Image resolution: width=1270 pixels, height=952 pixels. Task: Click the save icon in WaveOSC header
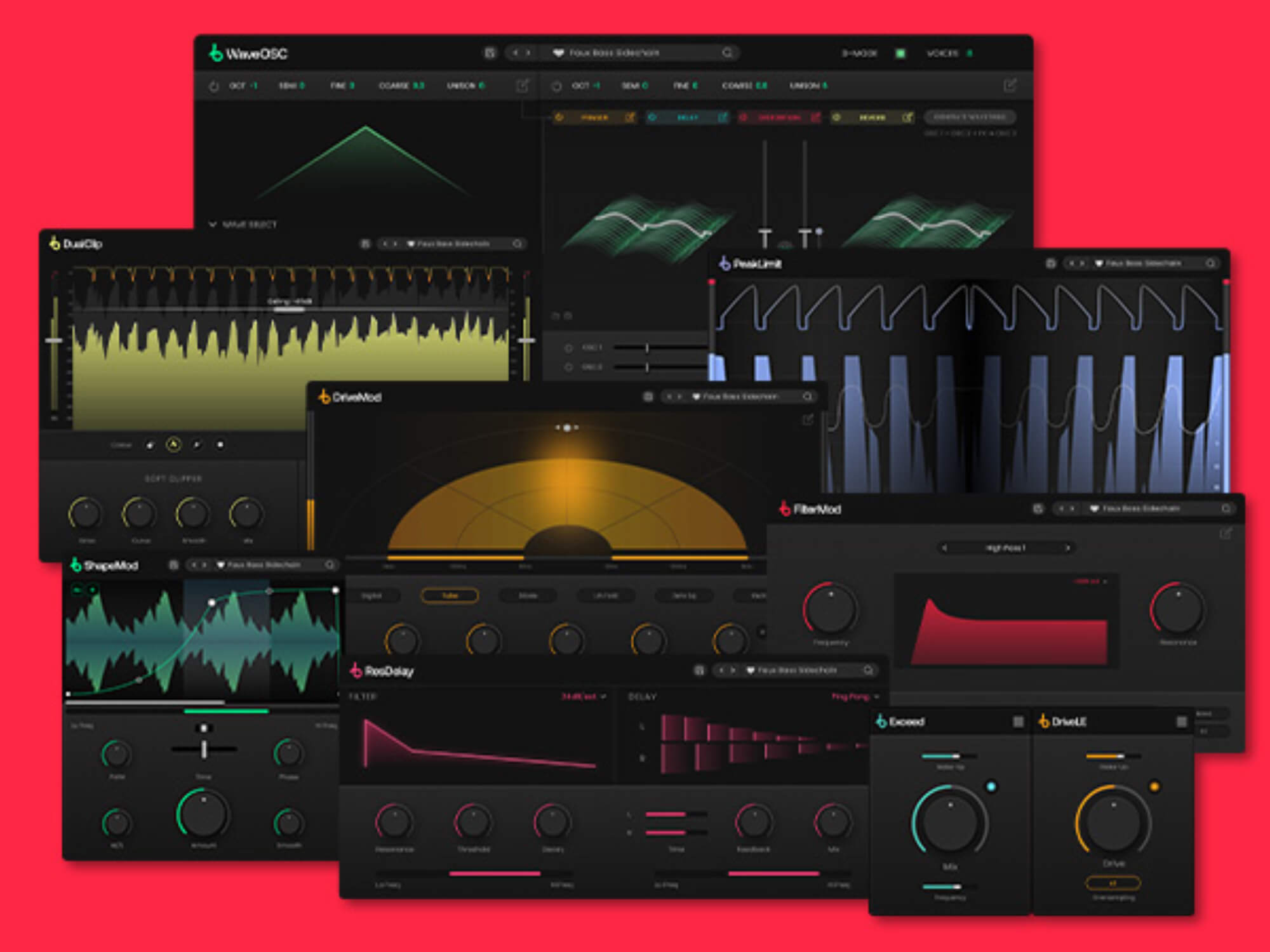point(490,53)
